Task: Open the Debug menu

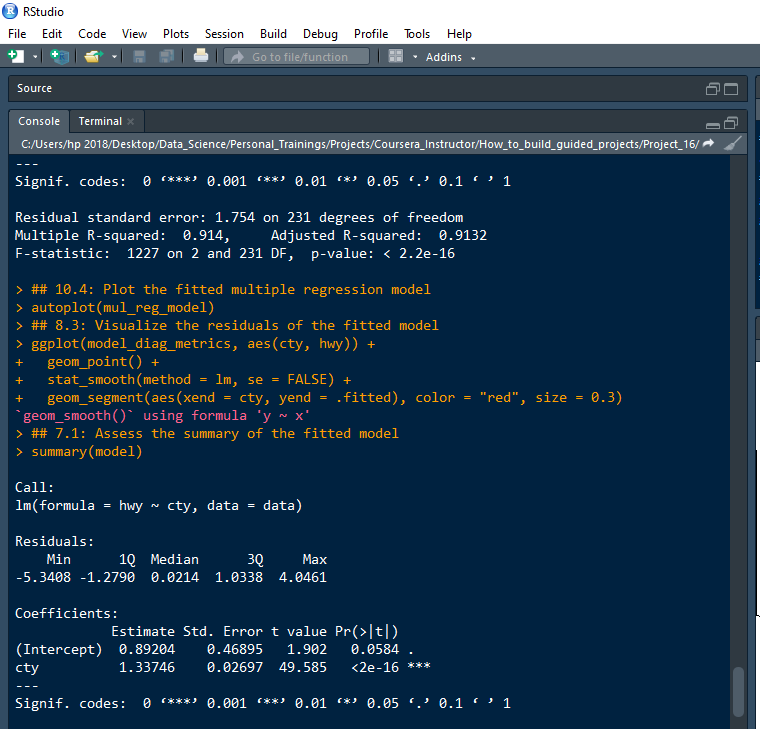Action: 320,34
